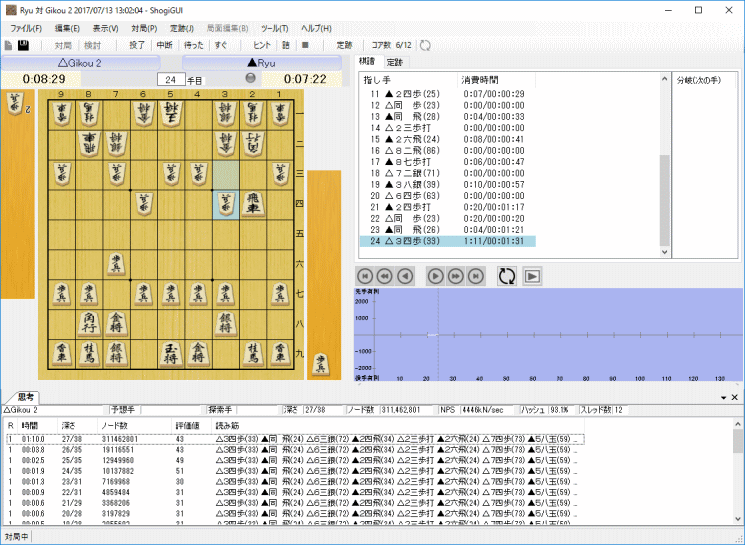Step back one move in playback controls
This screenshot has width=745, height=545.
405,276
